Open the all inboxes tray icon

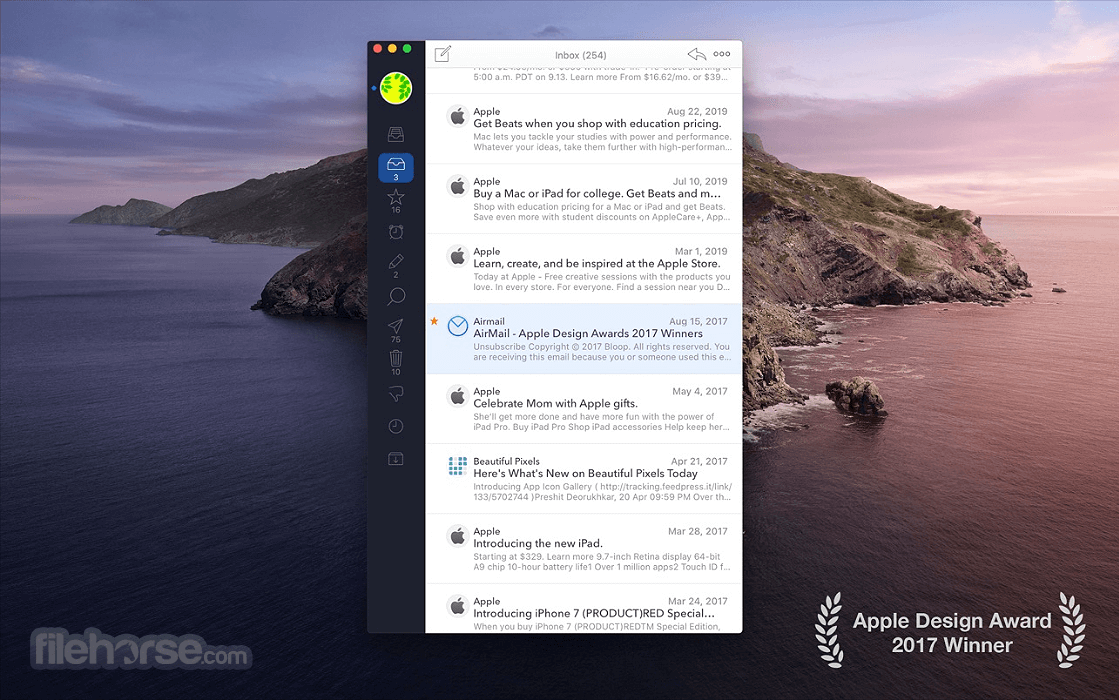(396, 134)
